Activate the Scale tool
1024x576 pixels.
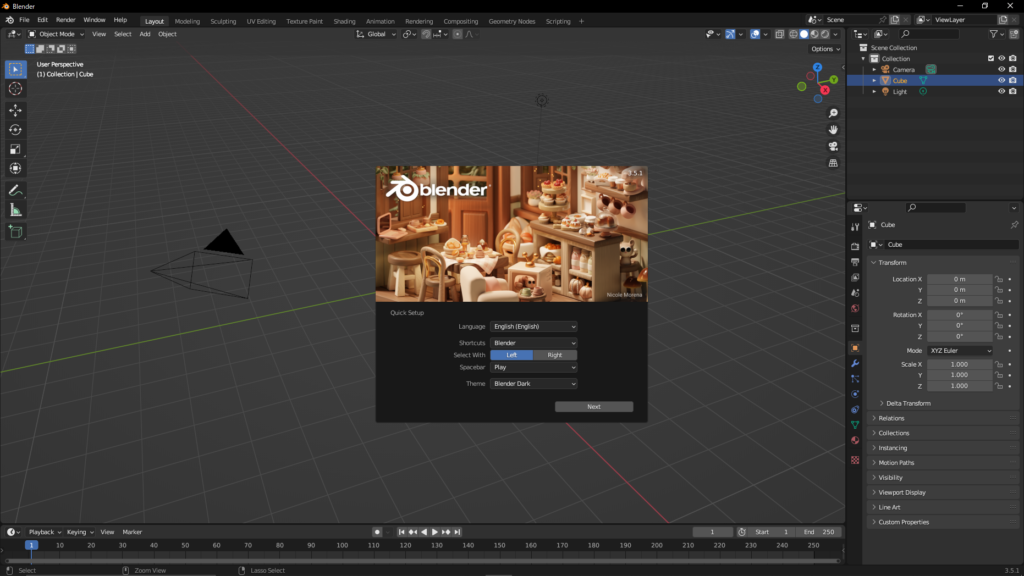pyautogui.click(x=15, y=150)
